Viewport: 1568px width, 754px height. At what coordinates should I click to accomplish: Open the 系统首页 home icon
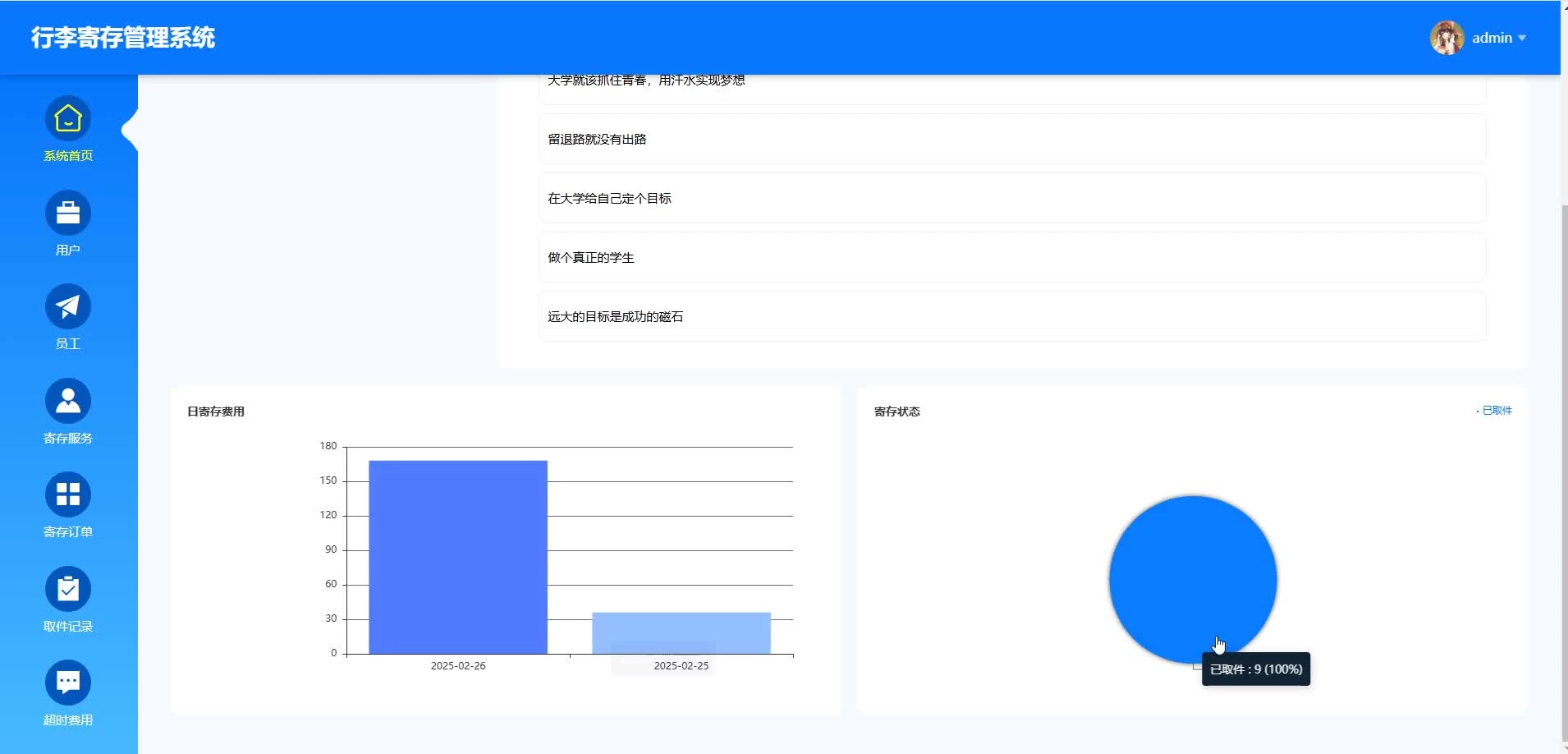[x=68, y=119]
